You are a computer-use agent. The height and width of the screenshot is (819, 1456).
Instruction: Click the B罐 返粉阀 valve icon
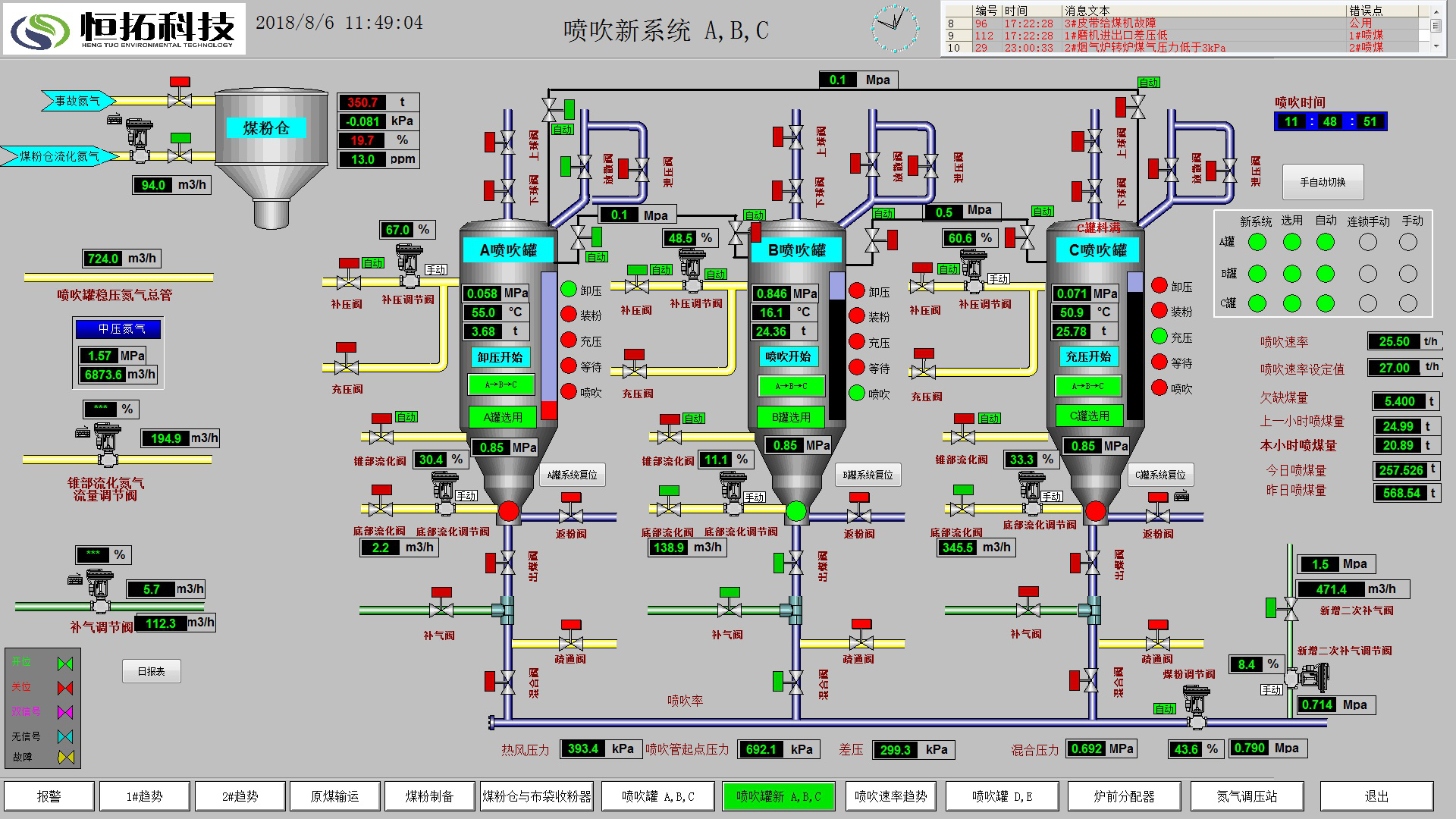click(859, 510)
